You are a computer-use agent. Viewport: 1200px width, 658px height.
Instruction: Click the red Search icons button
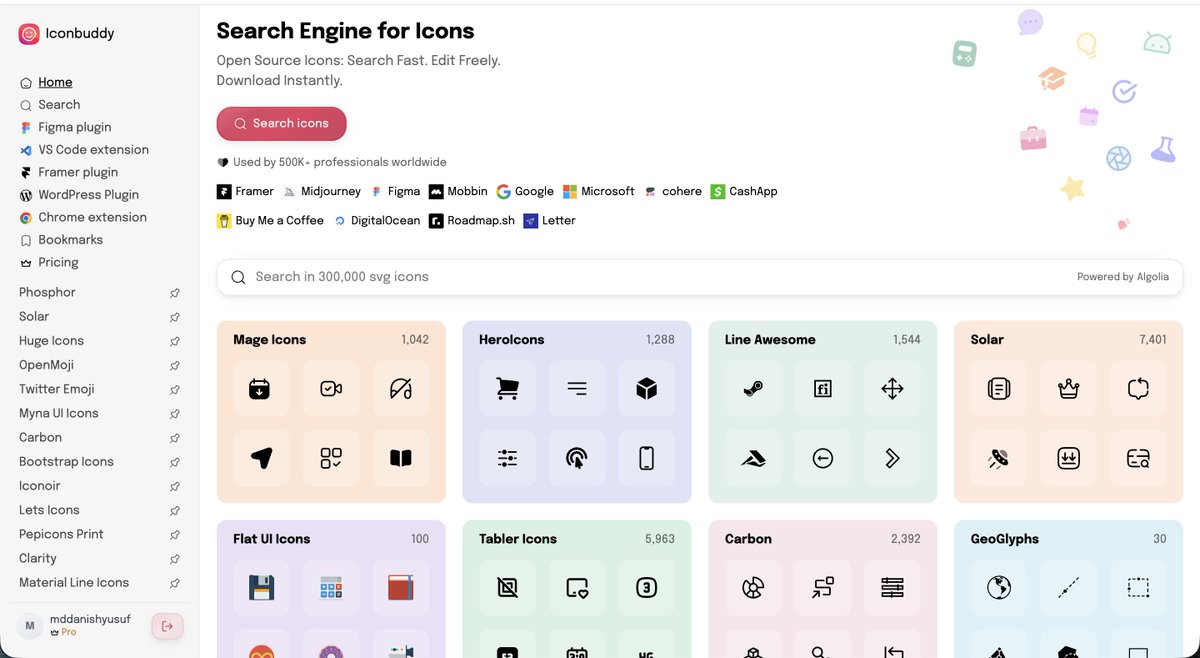point(281,124)
